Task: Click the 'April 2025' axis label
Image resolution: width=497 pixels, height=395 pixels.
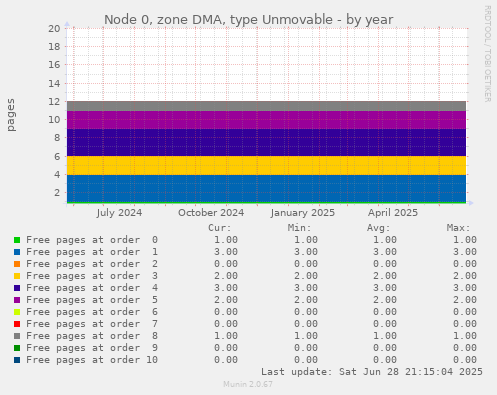Action: pyautogui.click(x=393, y=213)
